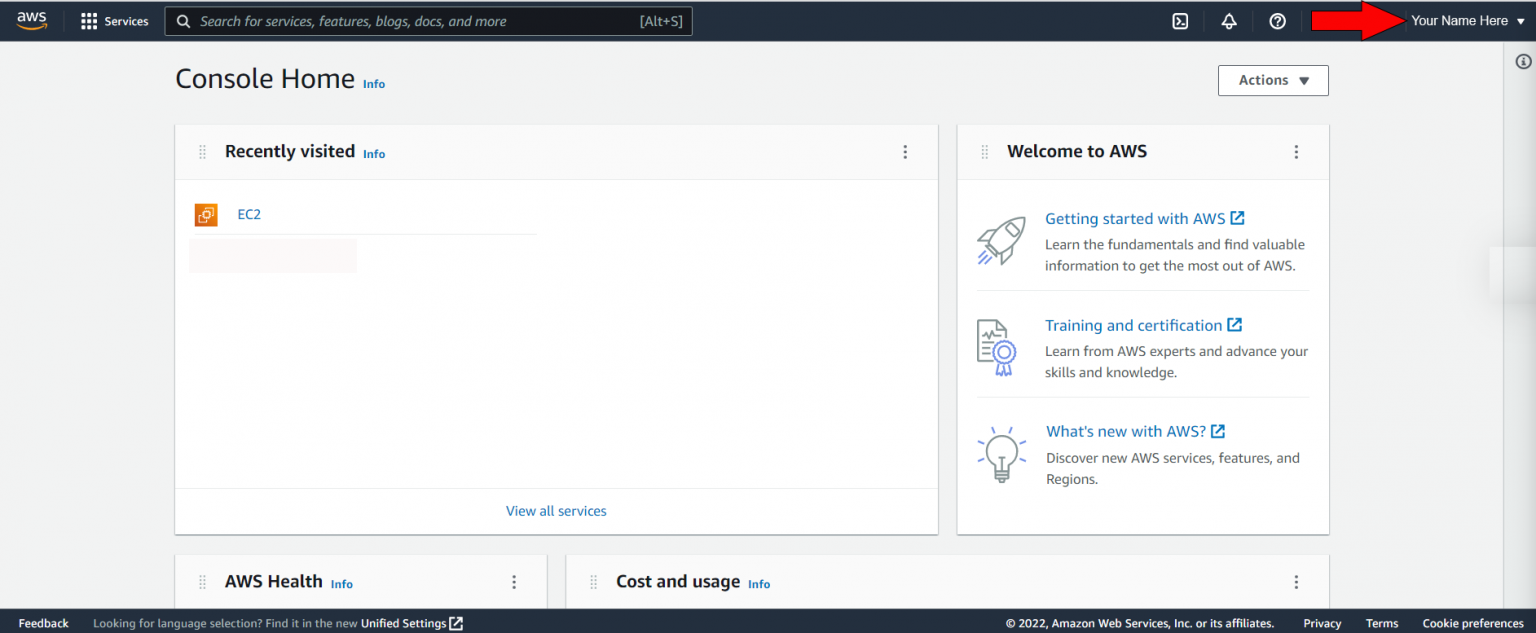
Task: Open the CloudShell terminal icon
Action: (1179, 20)
